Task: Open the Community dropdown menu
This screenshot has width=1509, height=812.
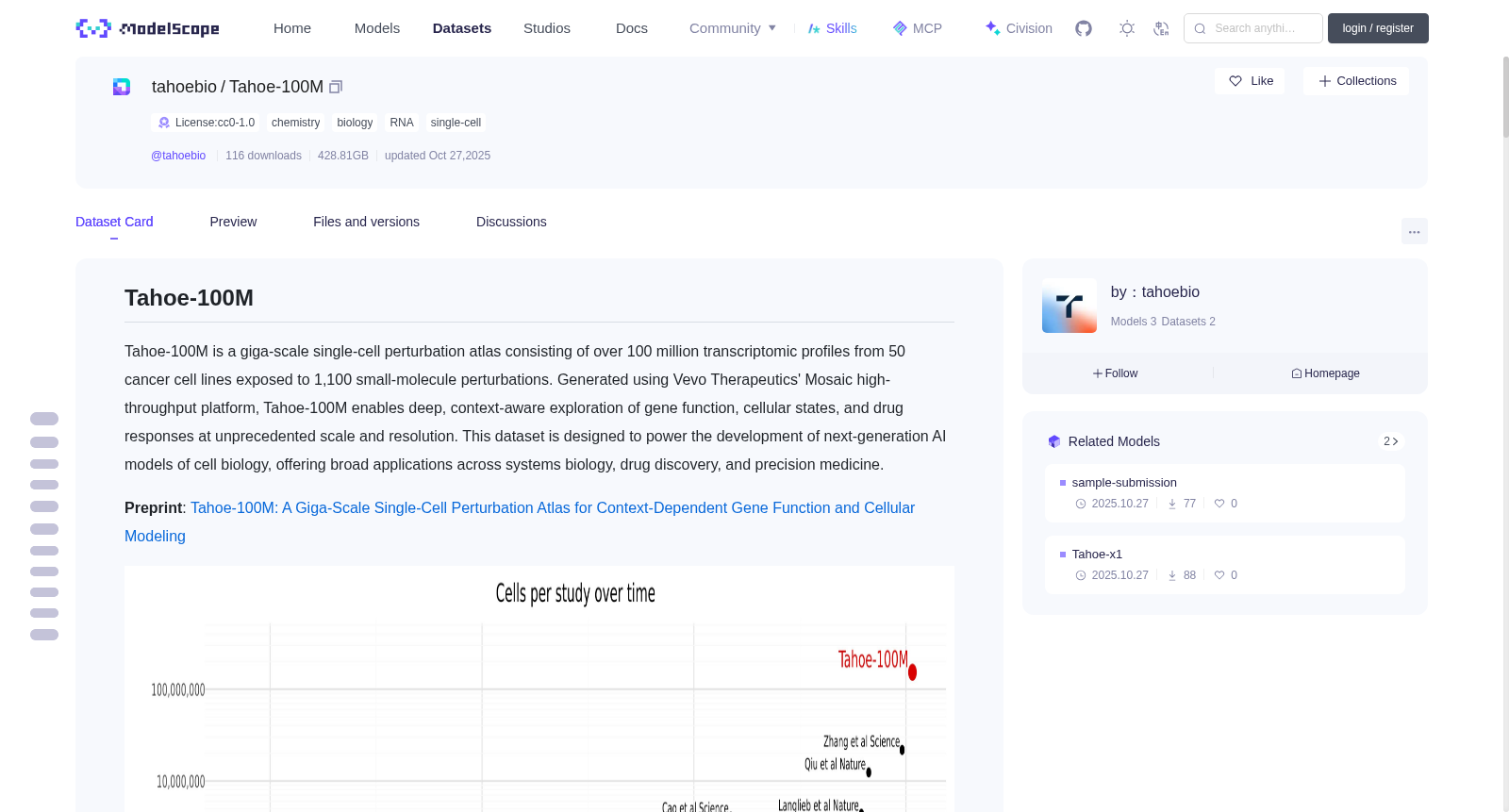Action: pos(733,28)
